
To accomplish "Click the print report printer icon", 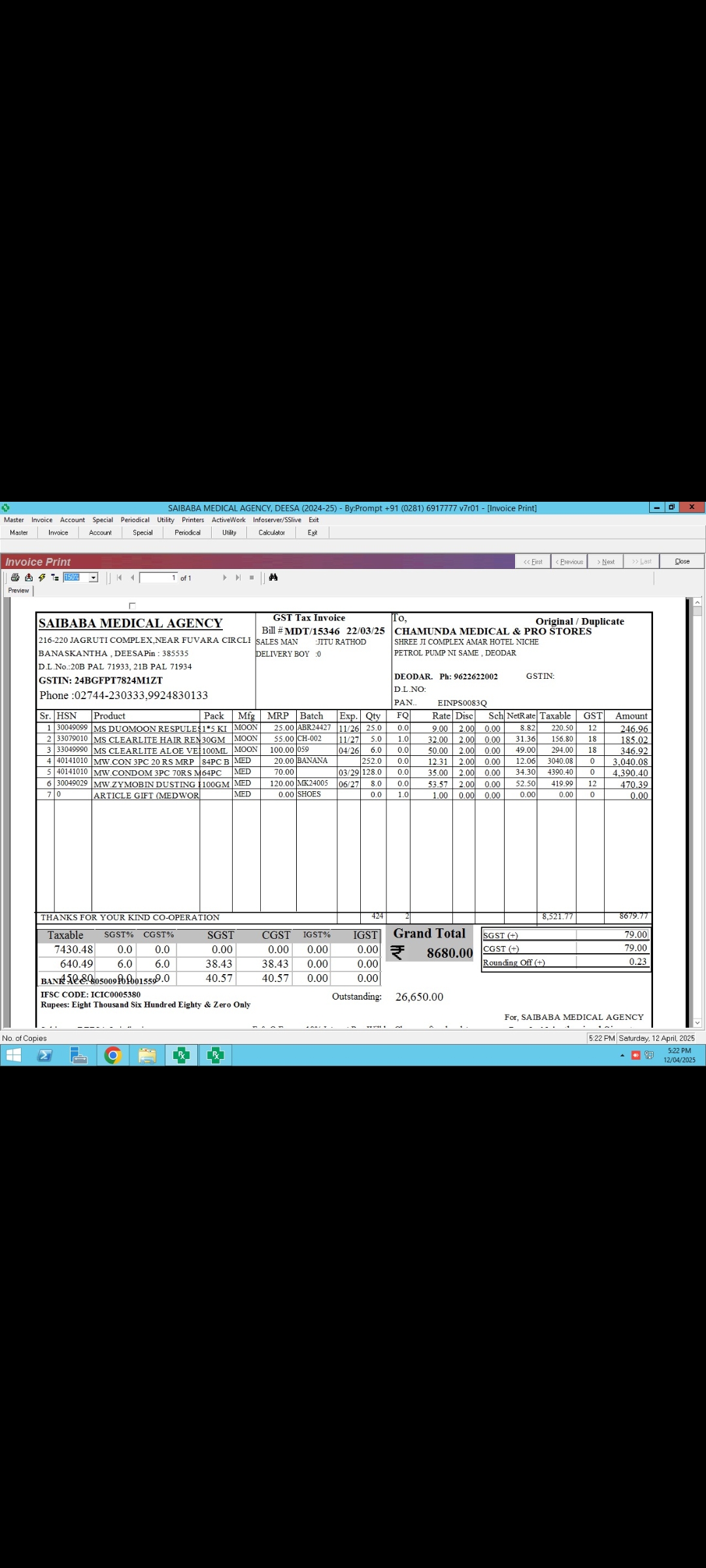I will pos(15,578).
